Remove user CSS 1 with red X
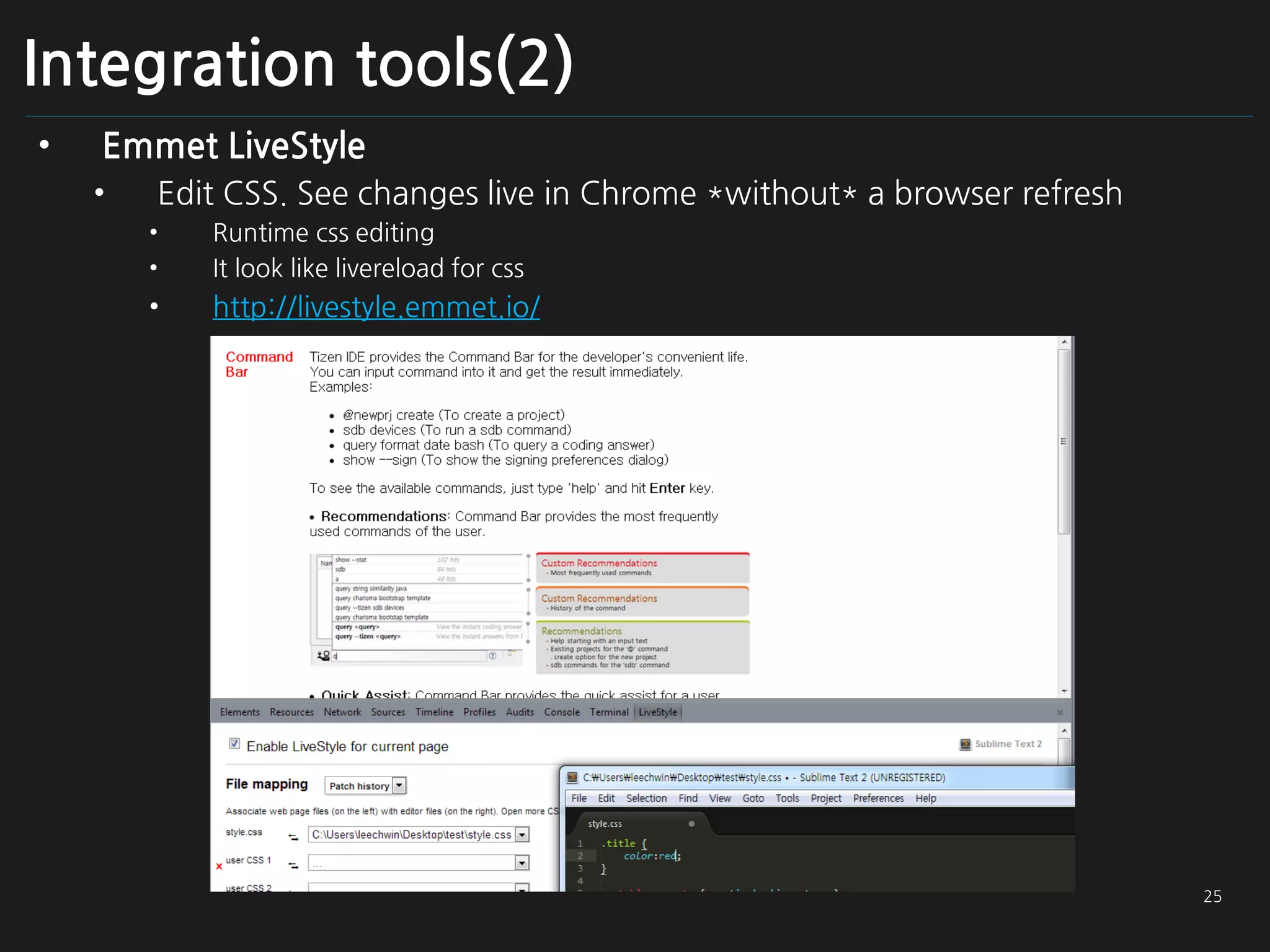This screenshot has height=952, width=1270. (219, 866)
